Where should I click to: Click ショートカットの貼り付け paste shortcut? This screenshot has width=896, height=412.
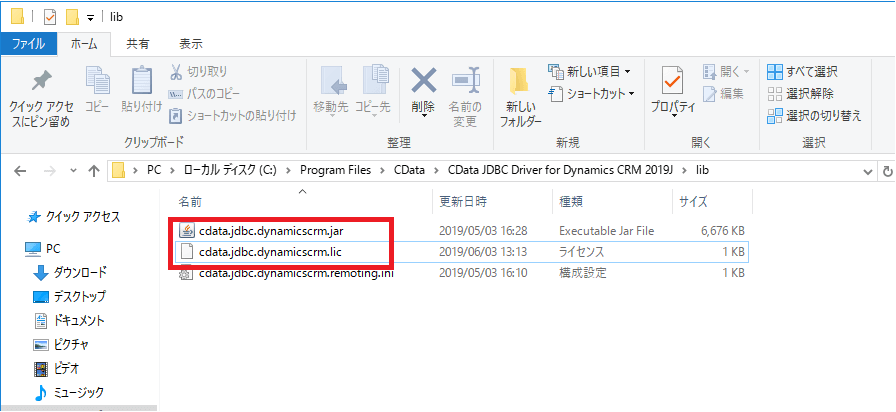tap(233, 116)
